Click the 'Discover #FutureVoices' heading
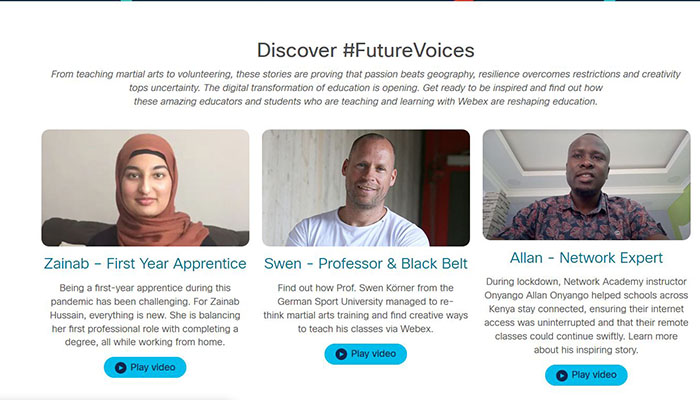Image resolution: width=700 pixels, height=400 pixels. pyautogui.click(x=366, y=50)
